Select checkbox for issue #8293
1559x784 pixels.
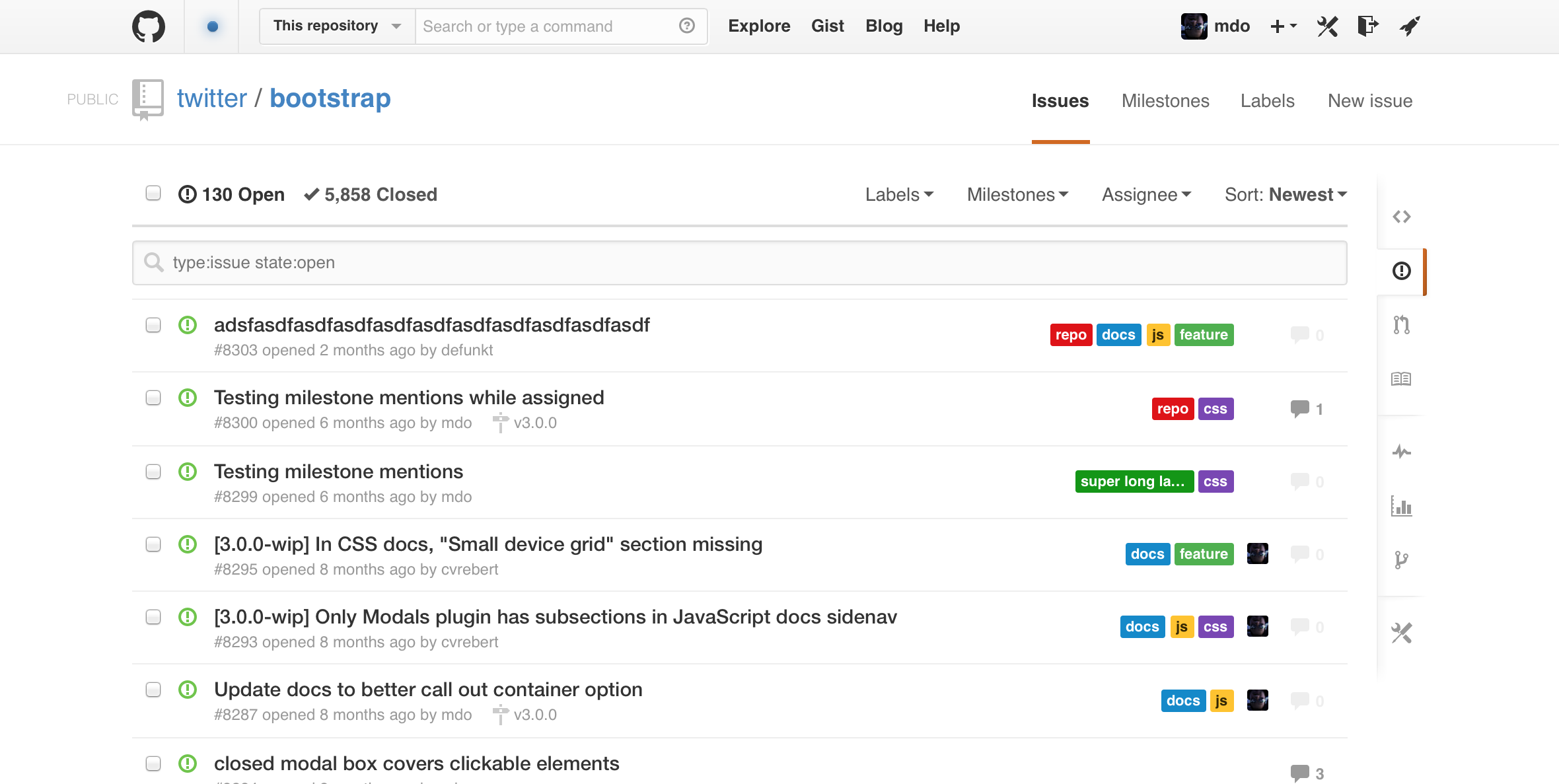[x=153, y=617]
